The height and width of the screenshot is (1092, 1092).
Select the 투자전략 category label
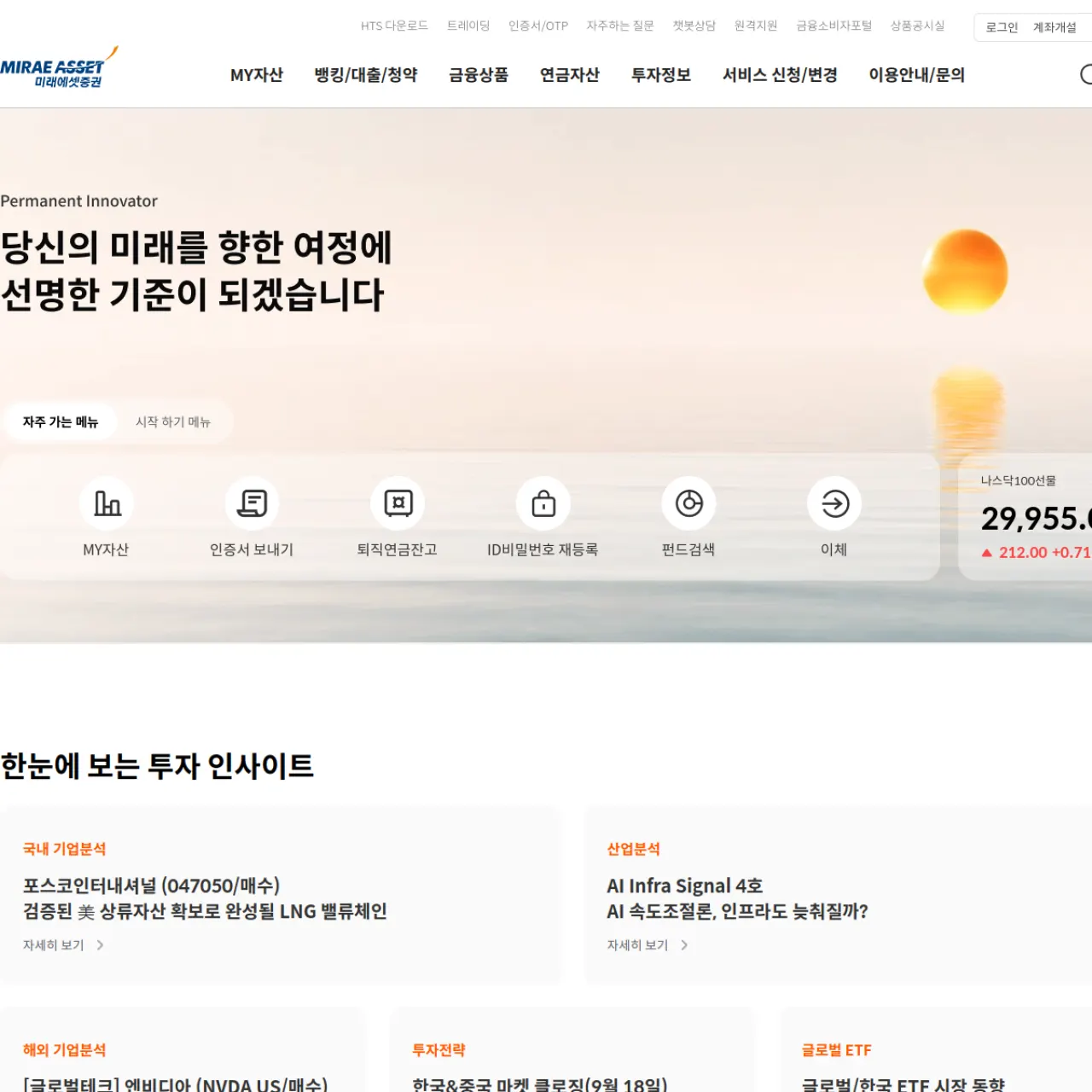pos(439,1050)
